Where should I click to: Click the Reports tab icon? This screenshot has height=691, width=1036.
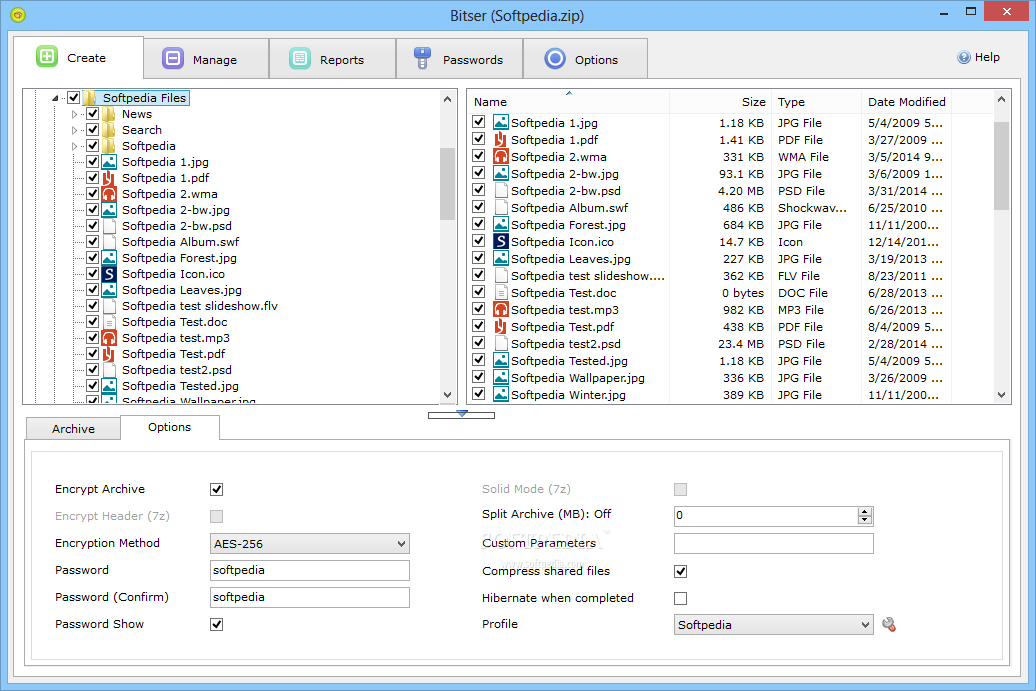tap(300, 59)
